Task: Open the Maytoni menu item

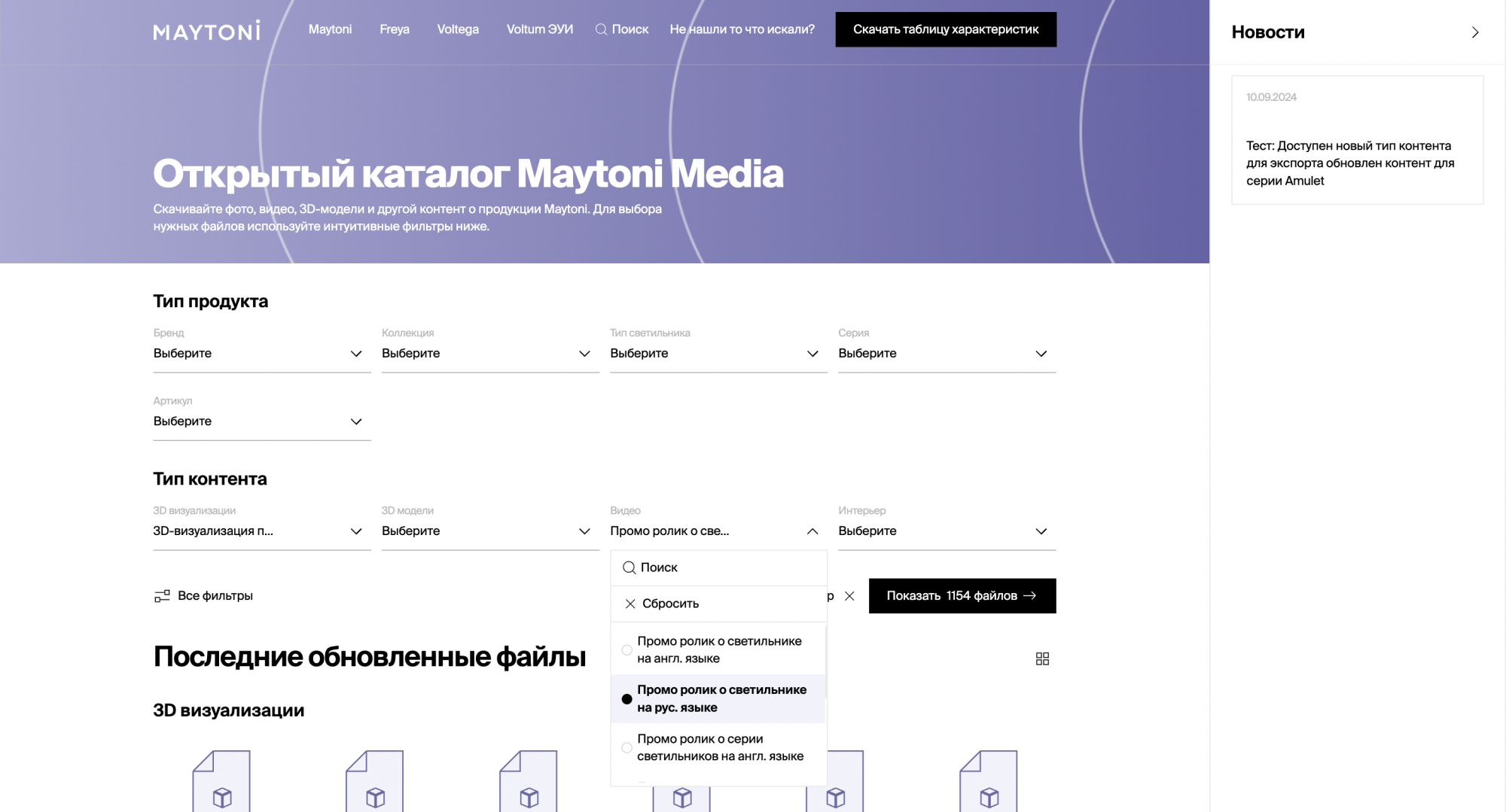Action: pos(330,29)
